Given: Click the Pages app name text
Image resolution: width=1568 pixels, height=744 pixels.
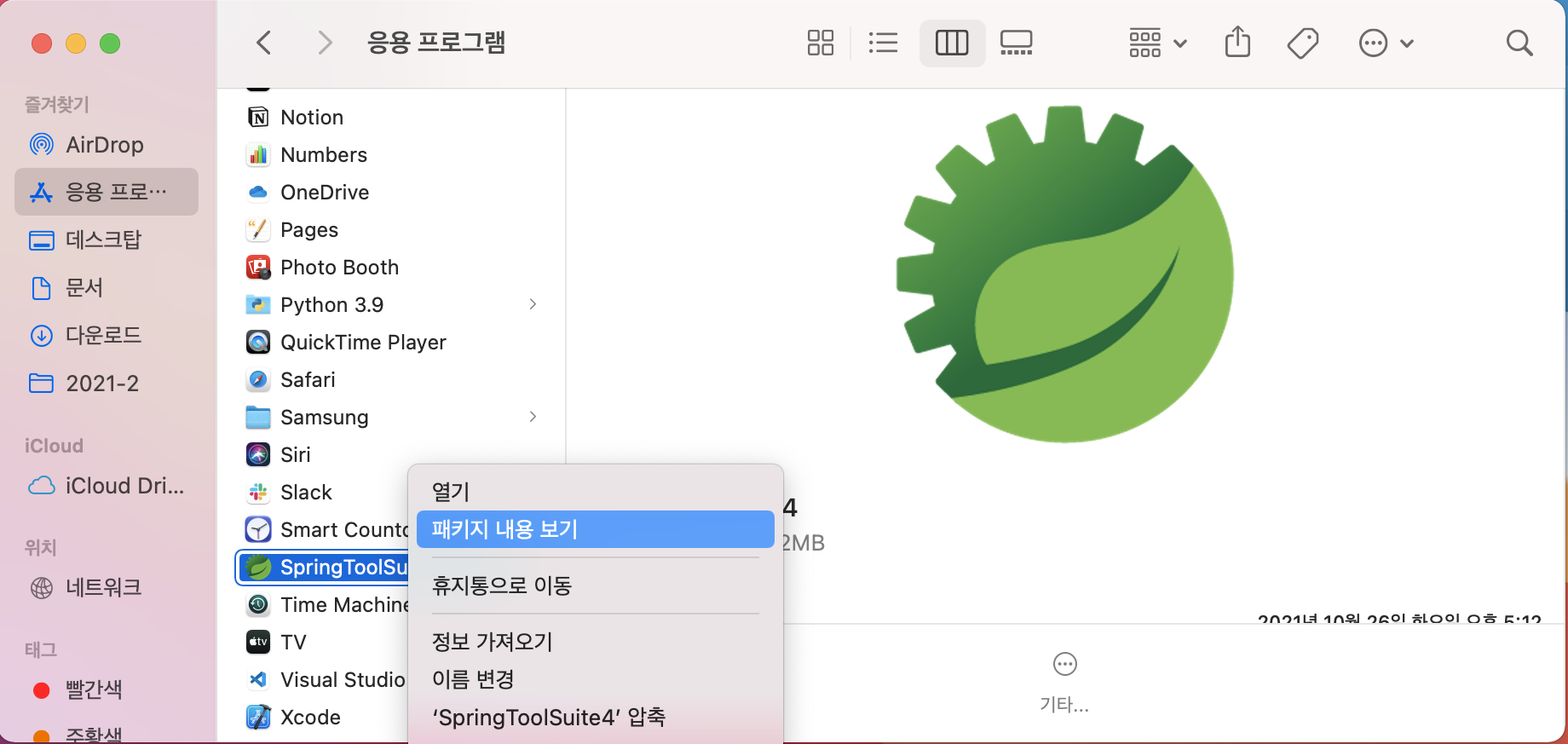Looking at the screenshot, I should coord(309,230).
